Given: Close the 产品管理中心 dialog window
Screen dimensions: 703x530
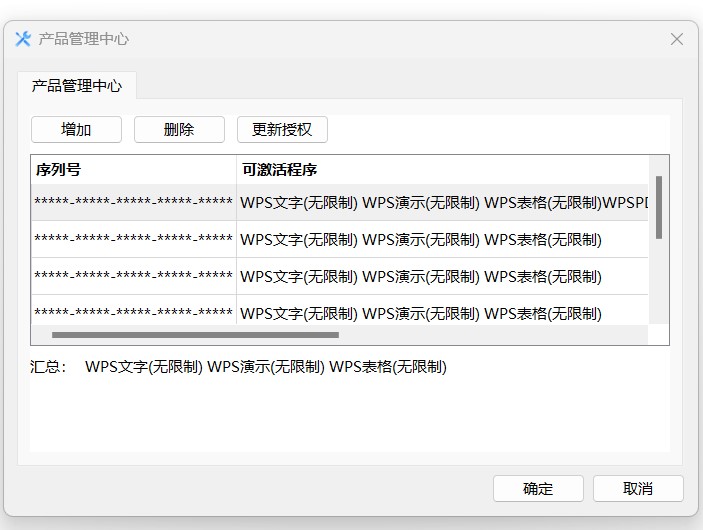Looking at the screenshot, I should [676, 39].
